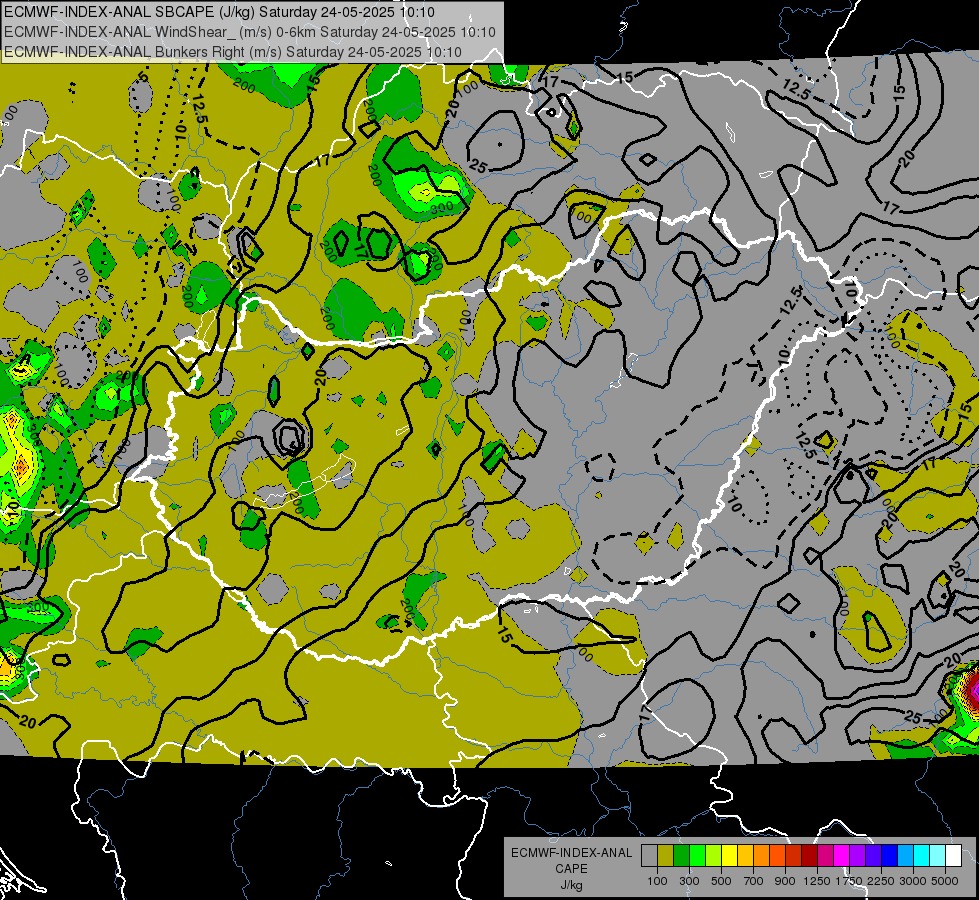Select the pure yellow legend swatch
This screenshot has height=900, width=979.
(729, 856)
